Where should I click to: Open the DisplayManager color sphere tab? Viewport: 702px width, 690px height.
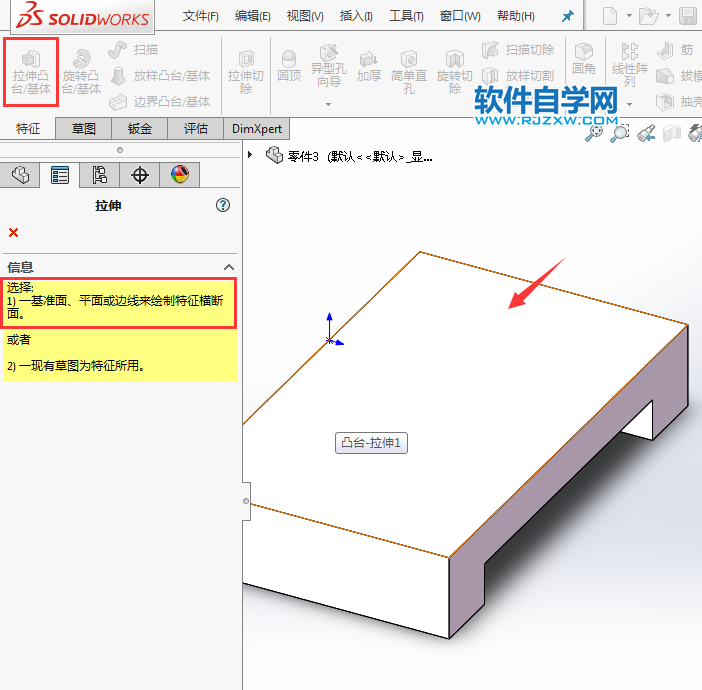click(x=179, y=175)
